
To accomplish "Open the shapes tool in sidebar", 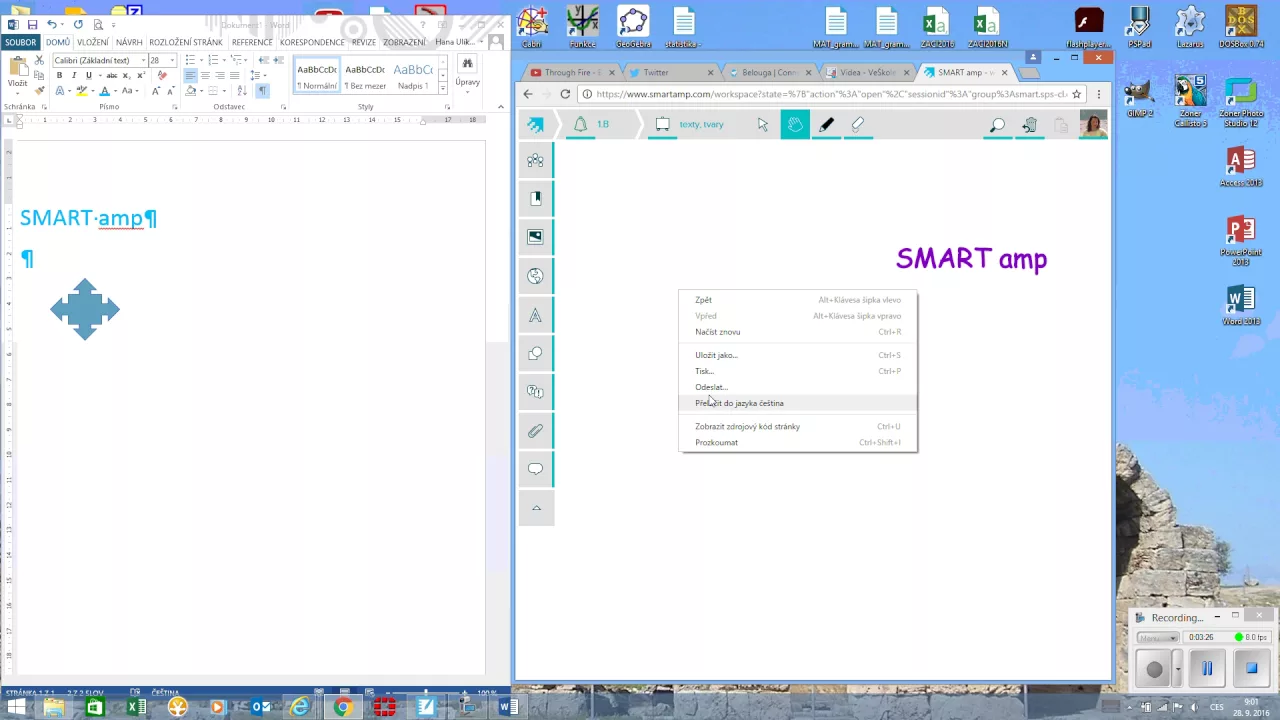I will [536, 353].
